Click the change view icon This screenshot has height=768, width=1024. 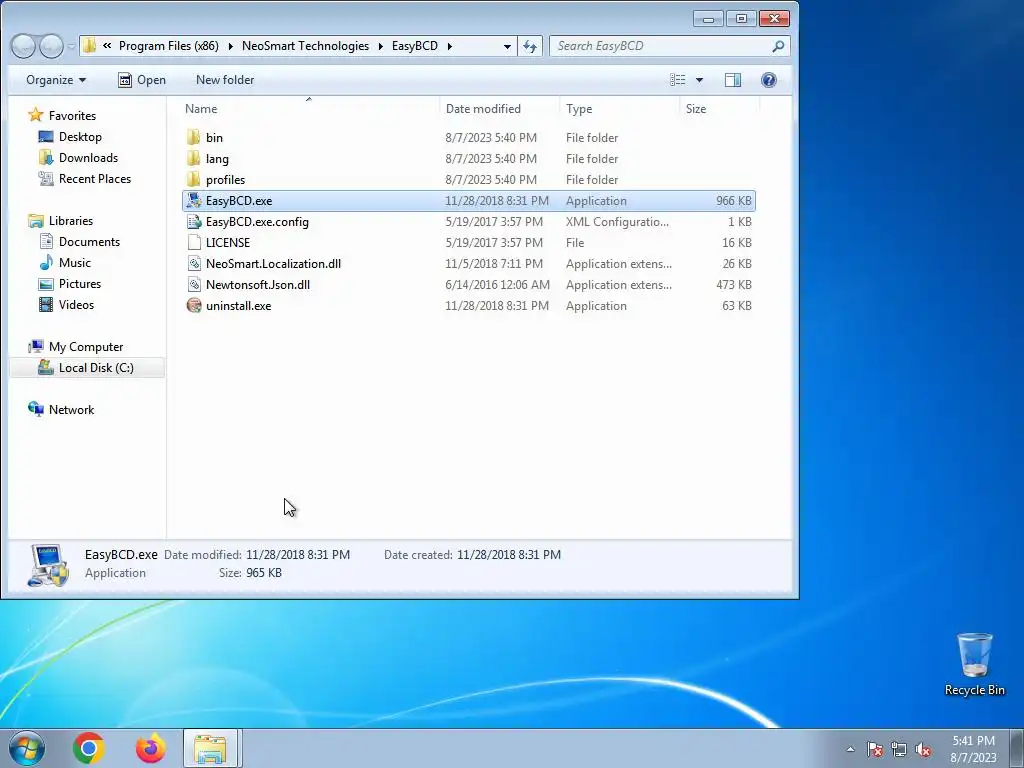click(x=678, y=80)
